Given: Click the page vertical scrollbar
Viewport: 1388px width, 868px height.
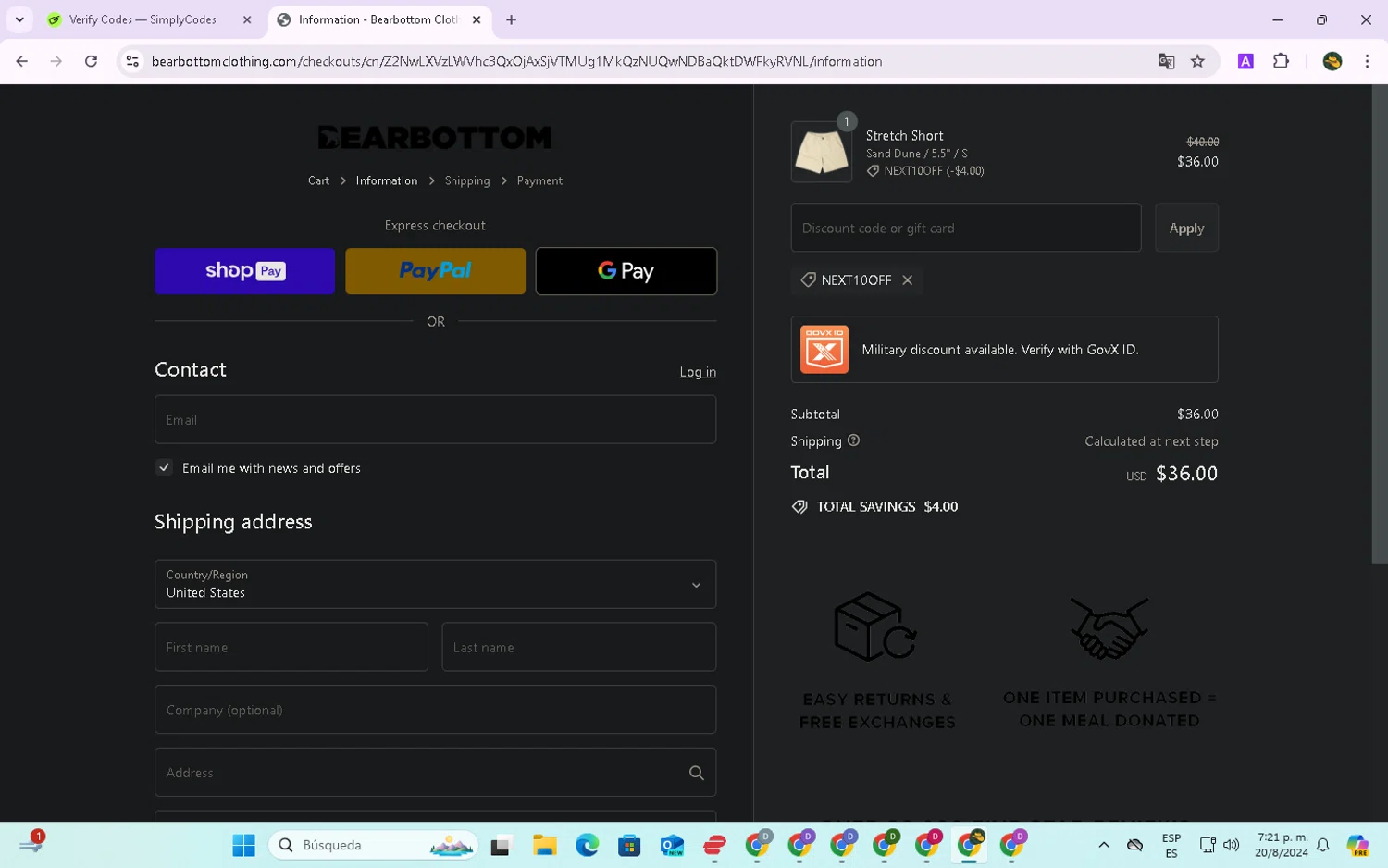Looking at the screenshot, I should tap(1379, 324).
